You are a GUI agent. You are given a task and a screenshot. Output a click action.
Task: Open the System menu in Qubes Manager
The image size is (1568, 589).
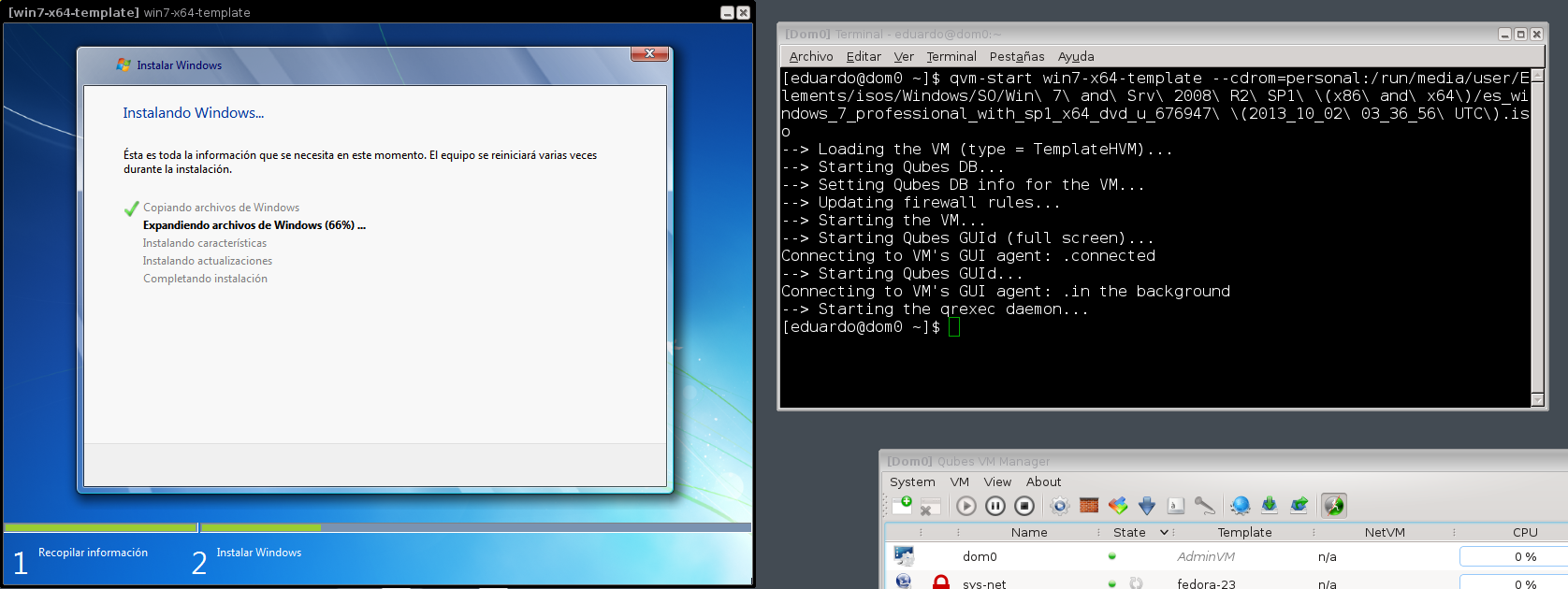pos(912,481)
